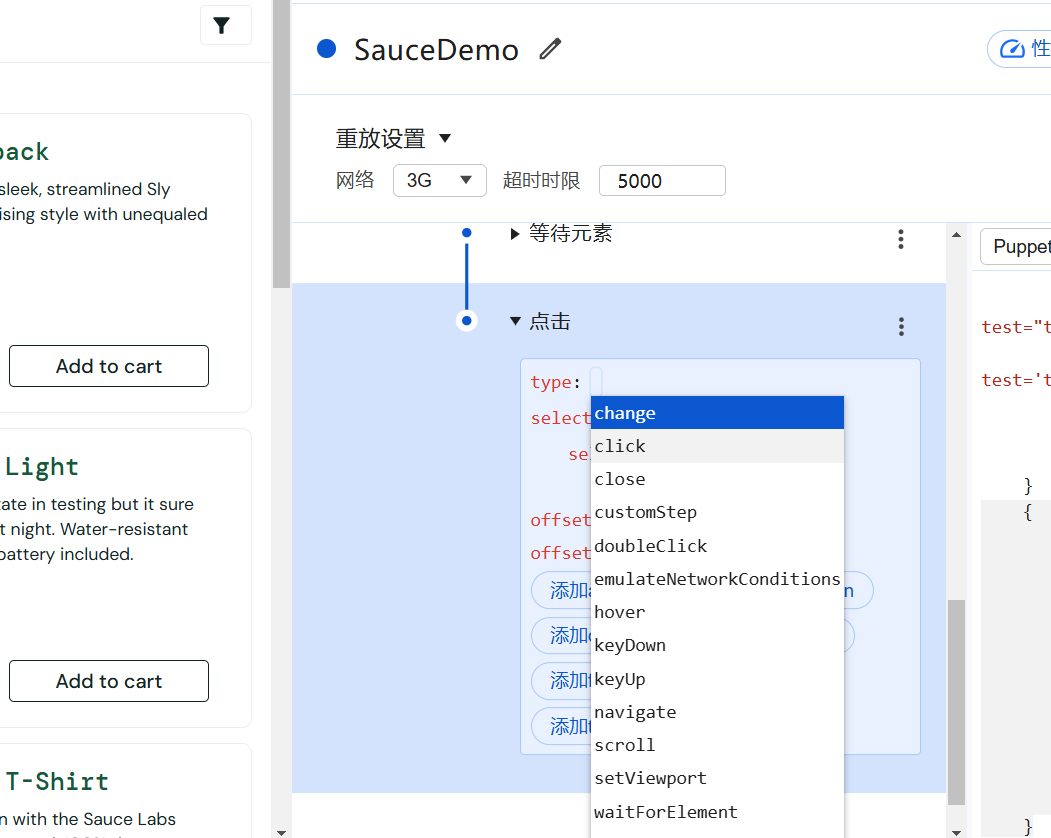Click the 点击 step label
1051x838 pixels.
[550, 321]
